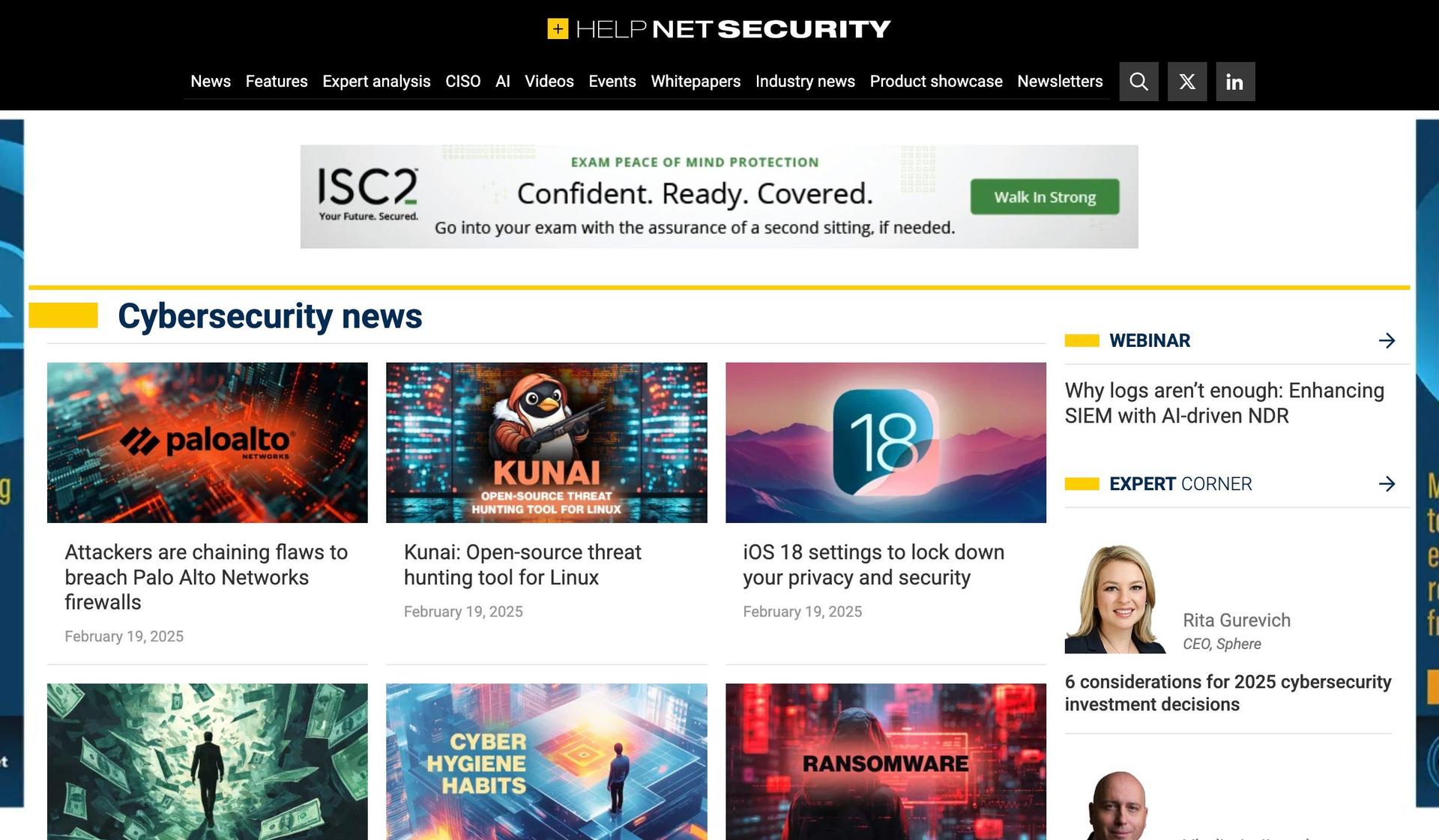The height and width of the screenshot is (840, 1439).
Task: Click the Help Net Security logo
Action: (x=719, y=29)
